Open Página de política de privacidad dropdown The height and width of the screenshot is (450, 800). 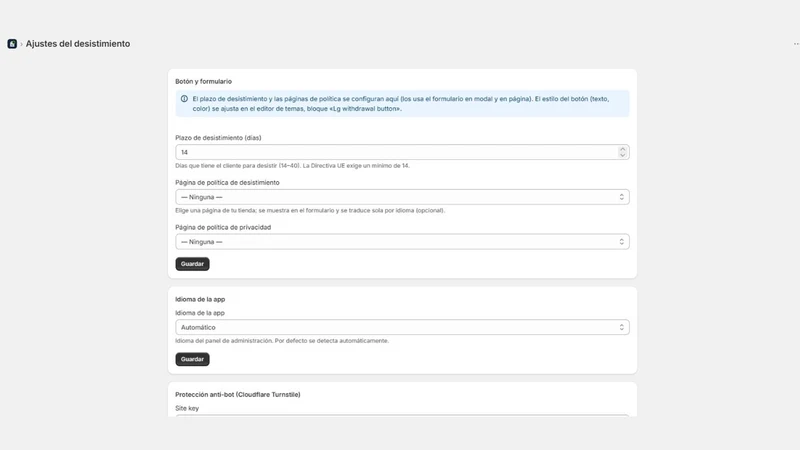point(402,242)
